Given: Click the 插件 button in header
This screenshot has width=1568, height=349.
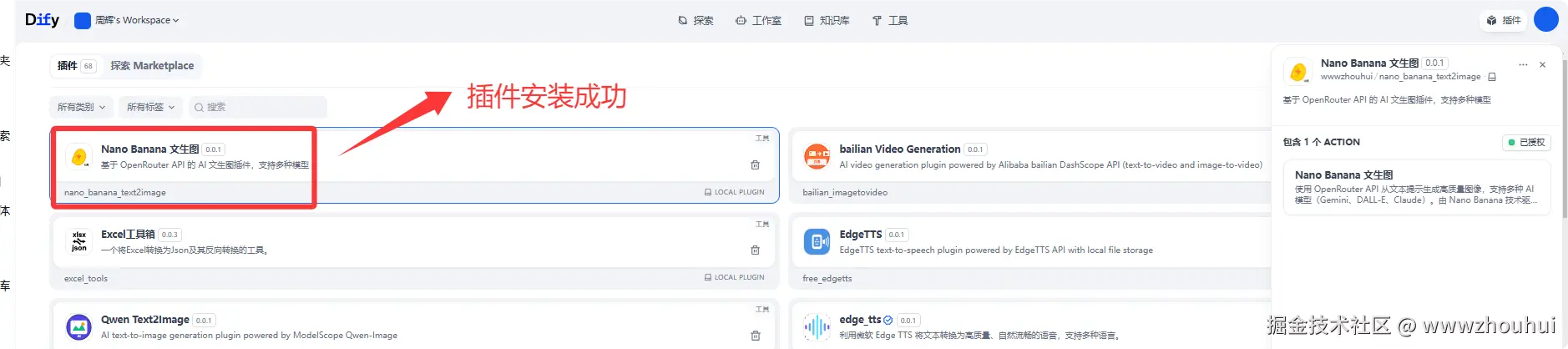Looking at the screenshot, I should click(x=1504, y=20).
